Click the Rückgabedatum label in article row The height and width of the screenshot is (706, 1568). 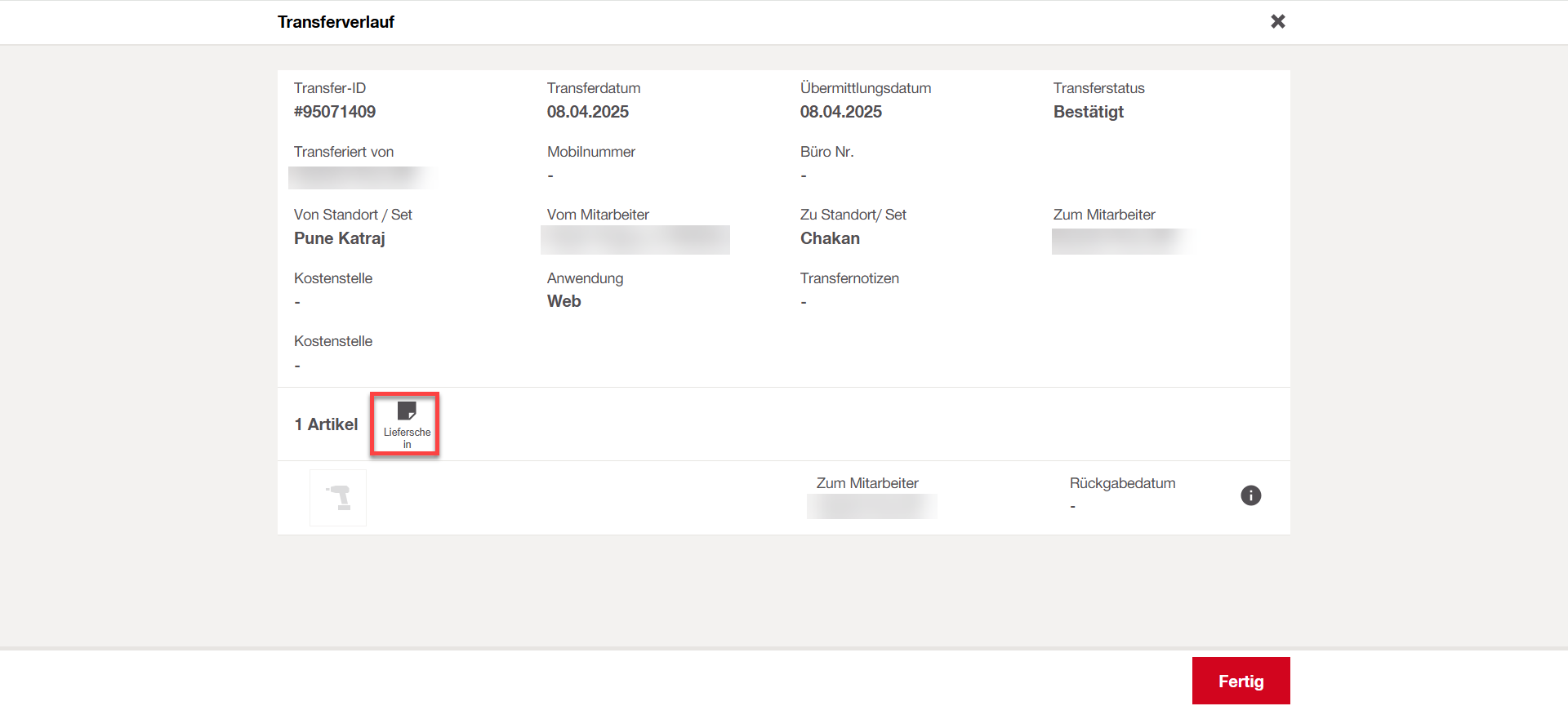1122,483
